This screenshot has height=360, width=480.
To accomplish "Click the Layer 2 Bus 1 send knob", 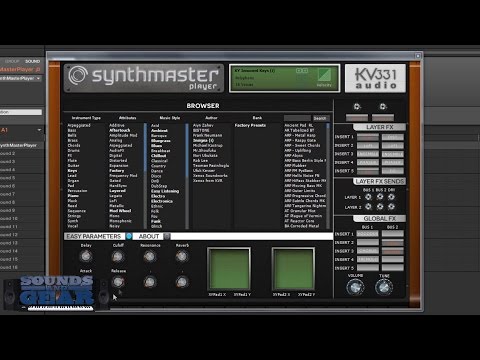I will point(368,207).
